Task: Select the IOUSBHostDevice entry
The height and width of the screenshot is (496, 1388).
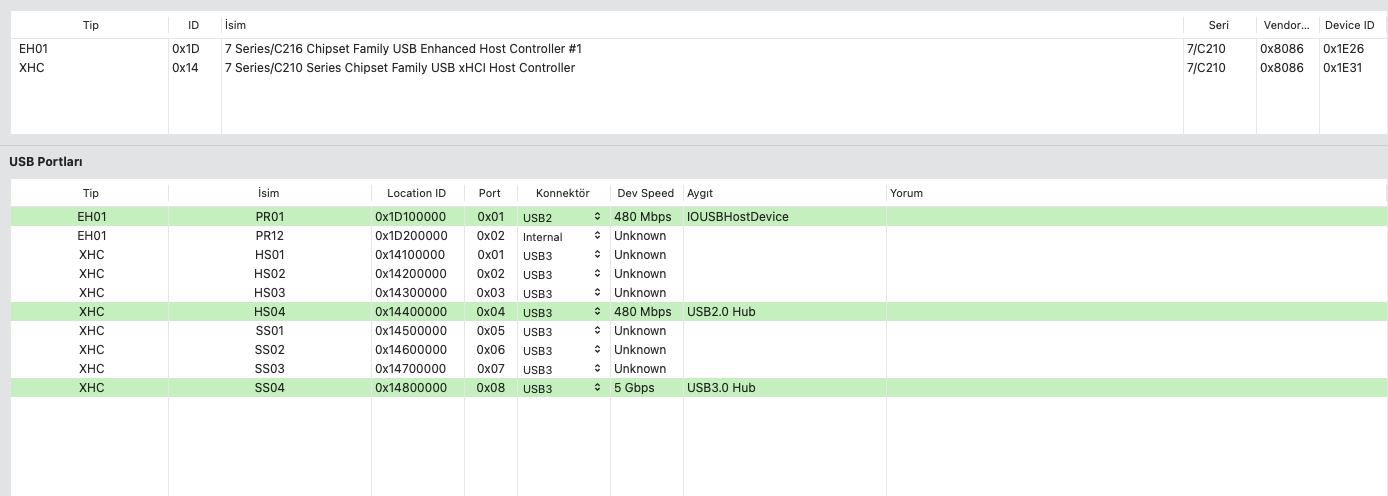Action: (x=738, y=217)
